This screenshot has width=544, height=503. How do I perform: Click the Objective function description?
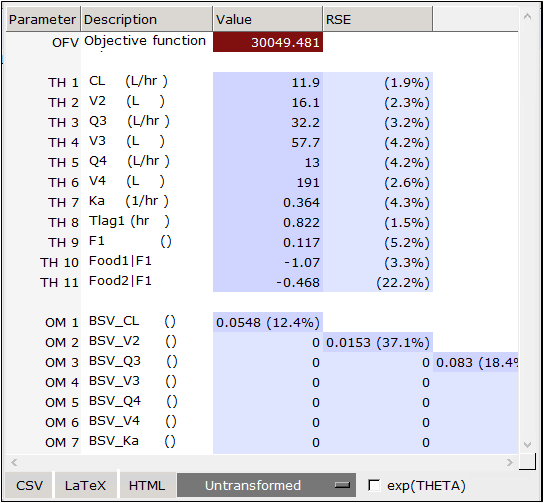(145, 41)
